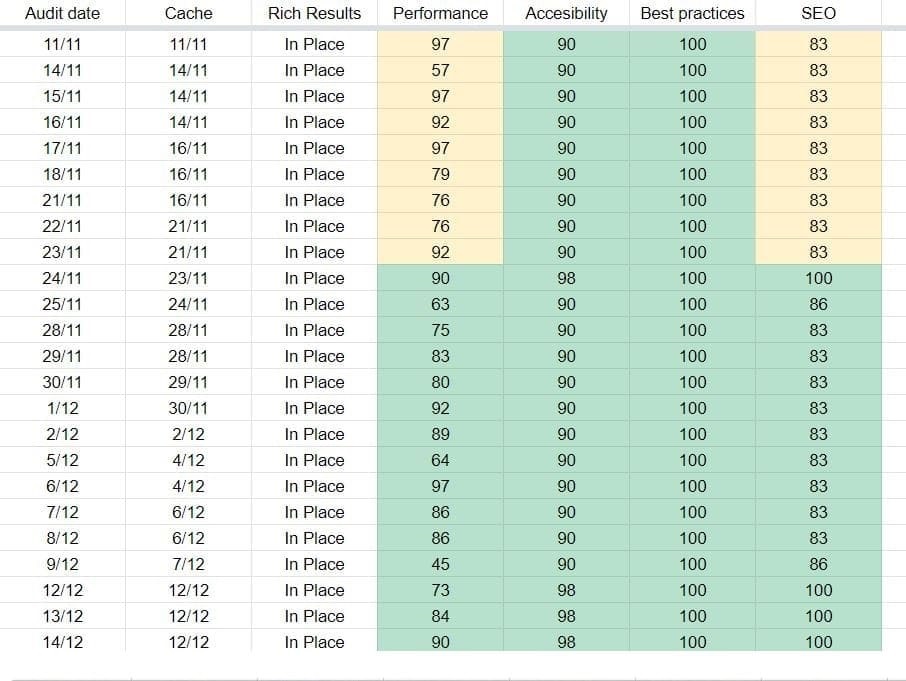The image size is (906, 681).
Task: Click the Performance value 63
Action: pyautogui.click(x=440, y=304)
